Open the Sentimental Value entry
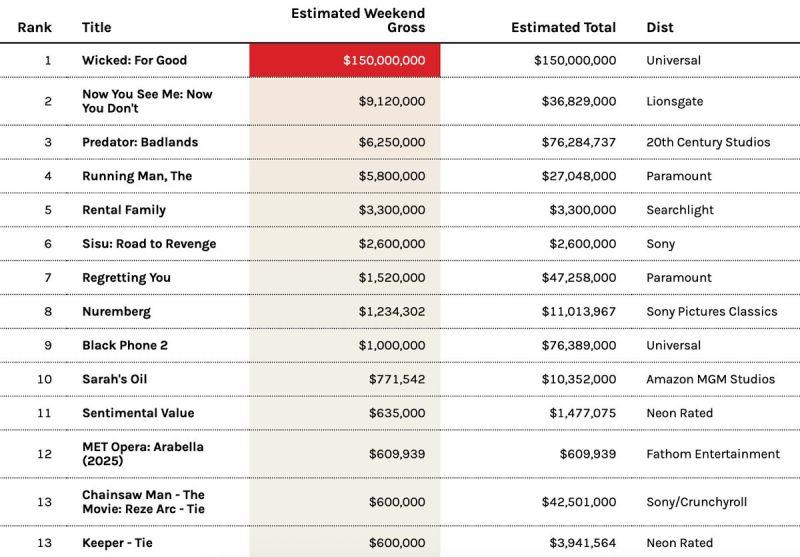The height and width of the screenshot is (557, 800). point(138,413)
